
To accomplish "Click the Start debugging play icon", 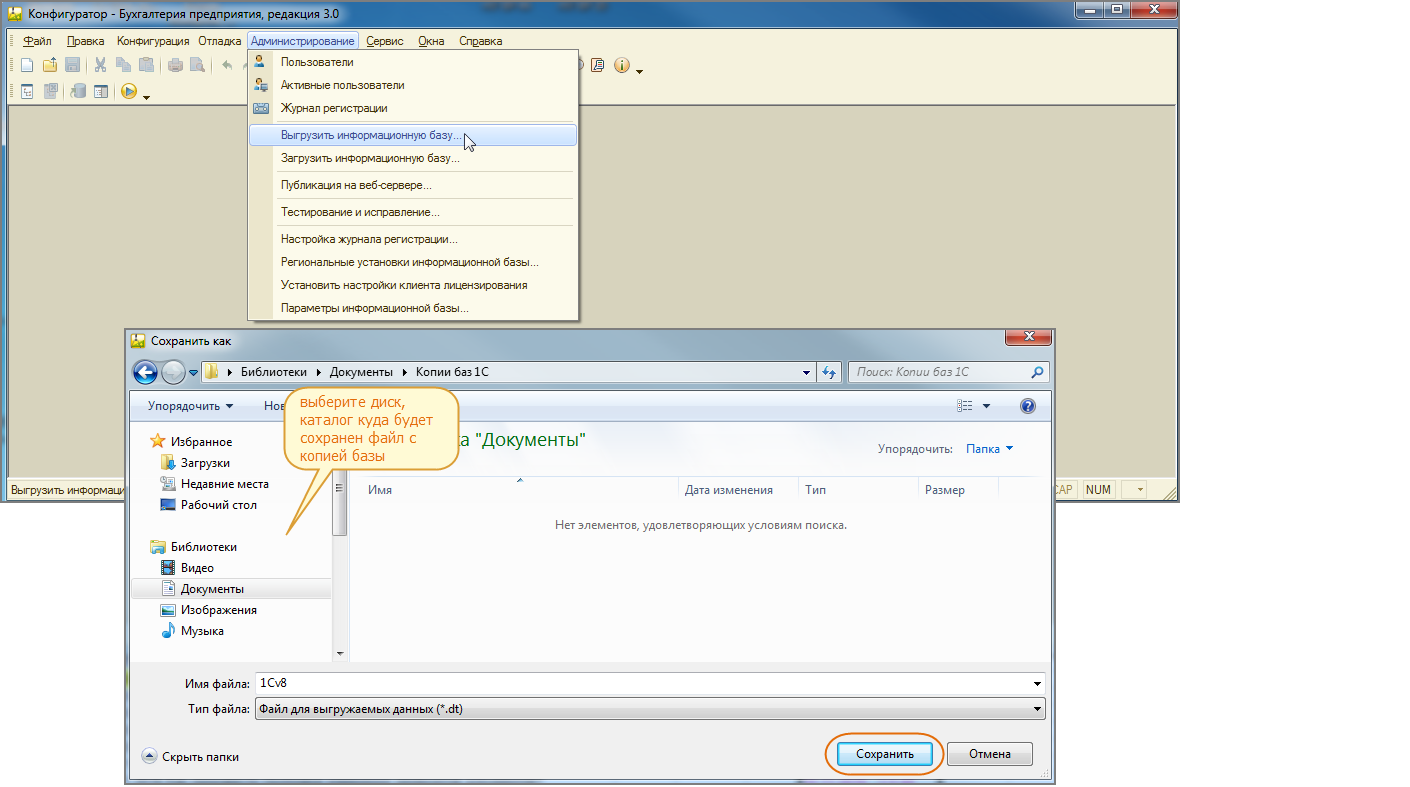I will [128, 92].
